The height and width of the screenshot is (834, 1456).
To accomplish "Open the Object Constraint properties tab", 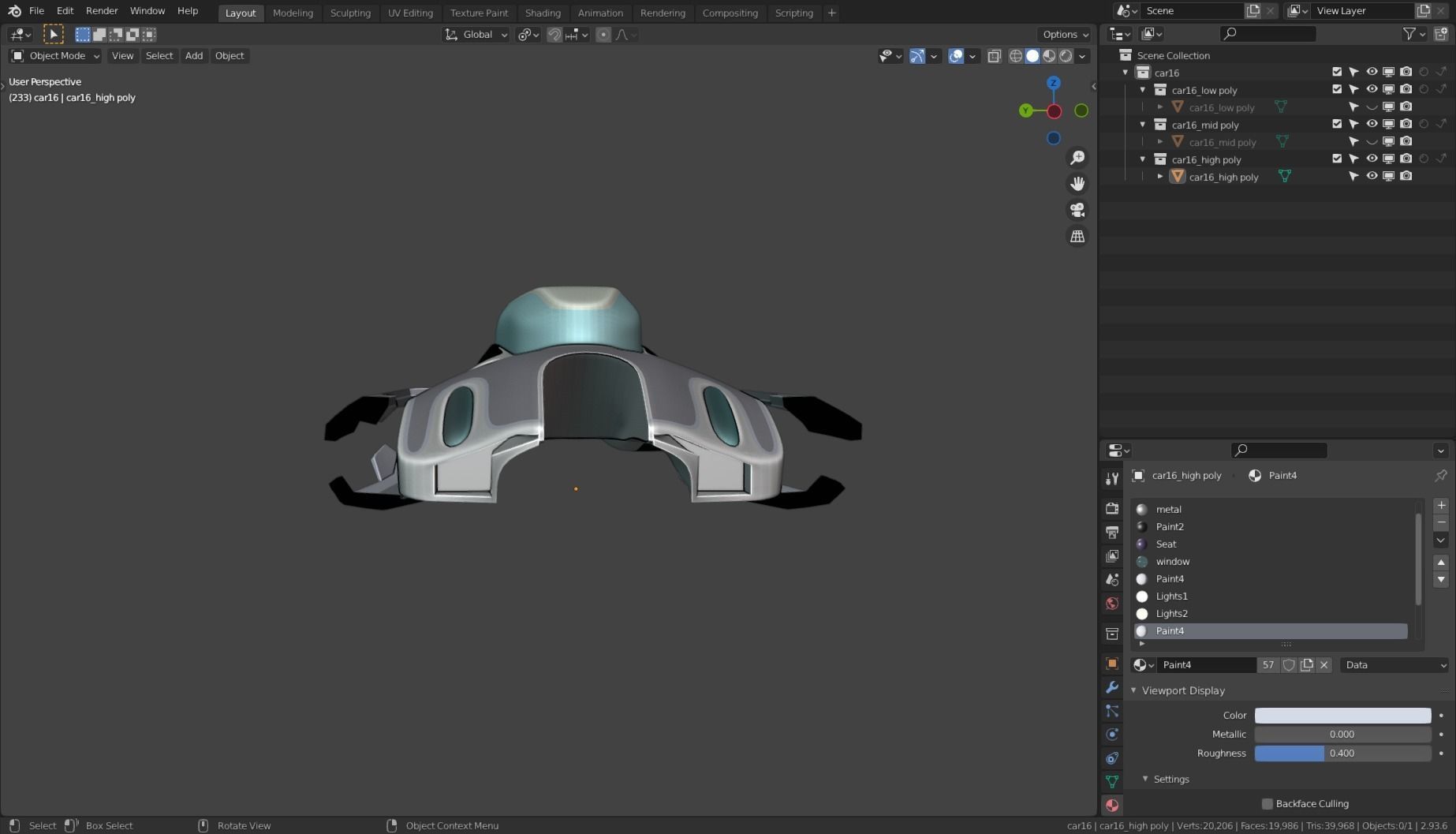I will click(1112, 758).
